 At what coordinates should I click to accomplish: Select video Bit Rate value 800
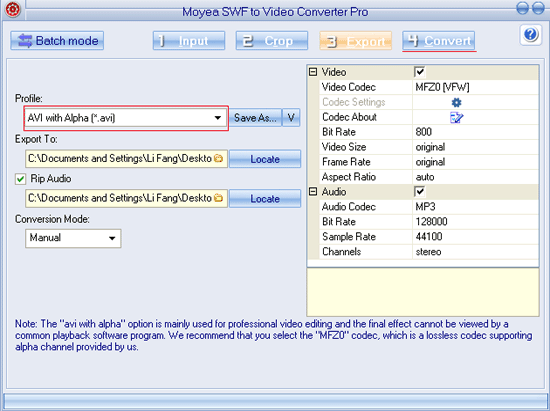point(475,132)
